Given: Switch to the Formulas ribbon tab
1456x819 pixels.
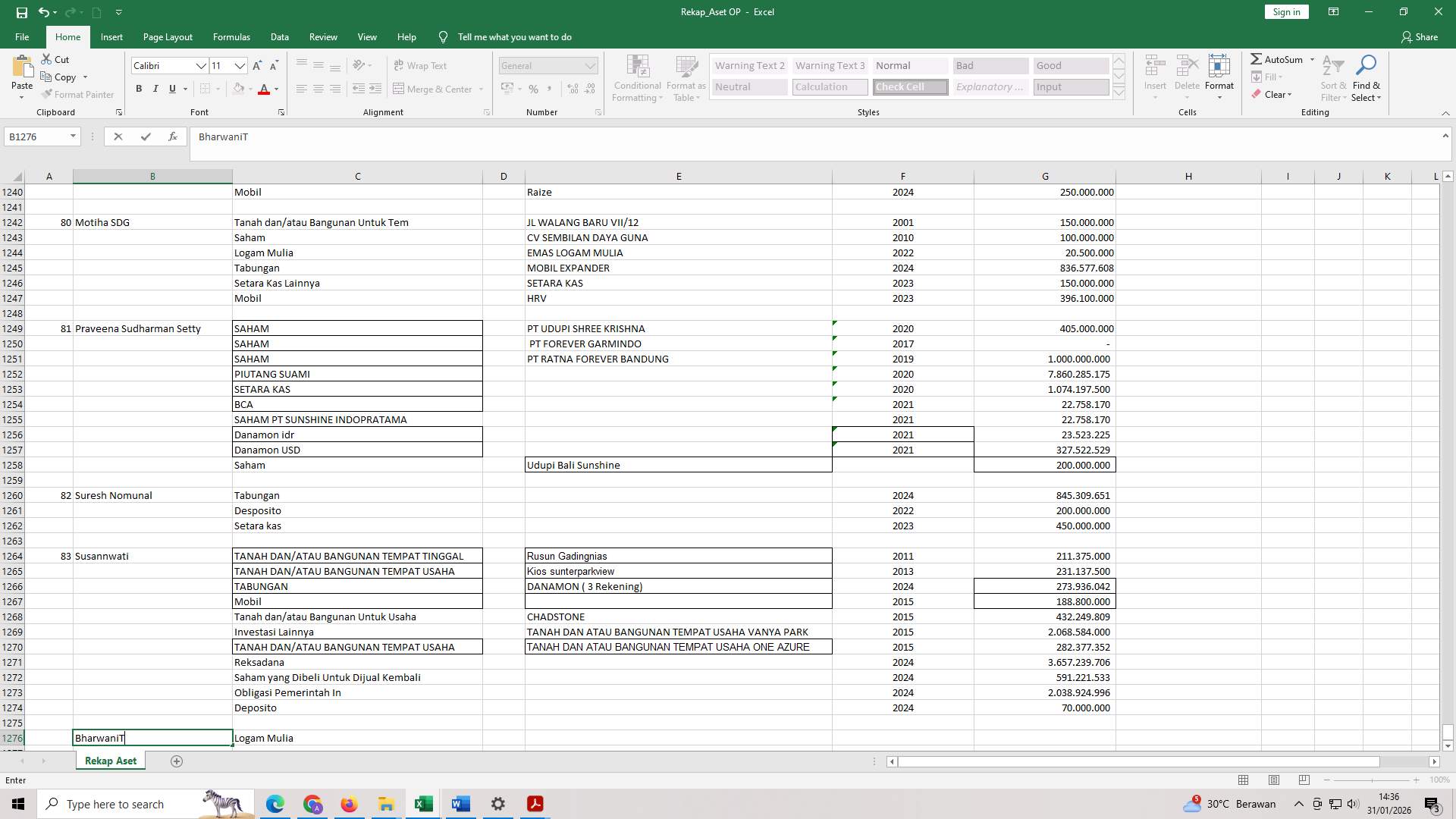Looking at the screenshot, I should [x=231, y=36].
